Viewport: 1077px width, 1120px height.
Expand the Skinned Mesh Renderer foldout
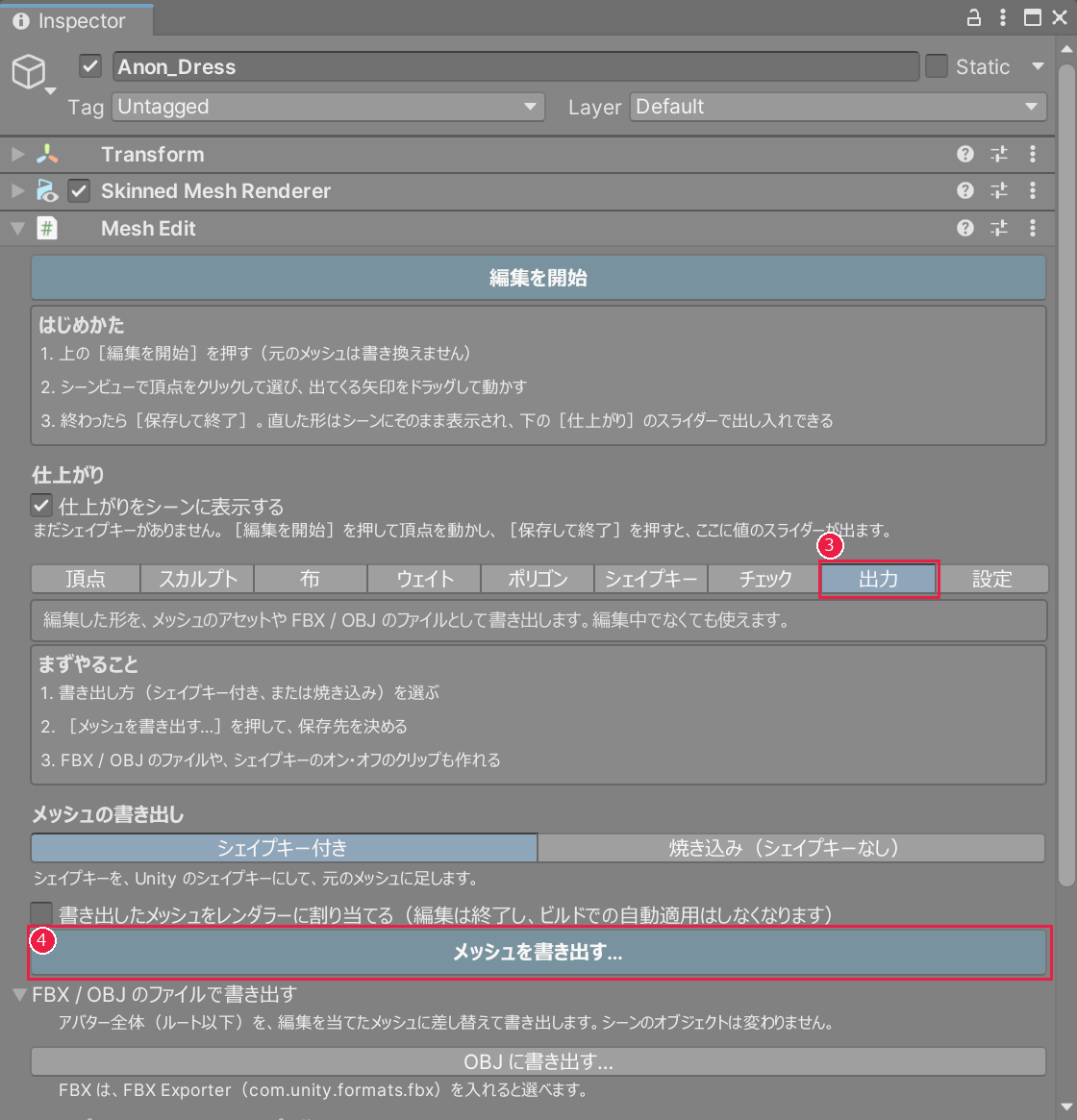pyautogui.click(x=18, y=190)
